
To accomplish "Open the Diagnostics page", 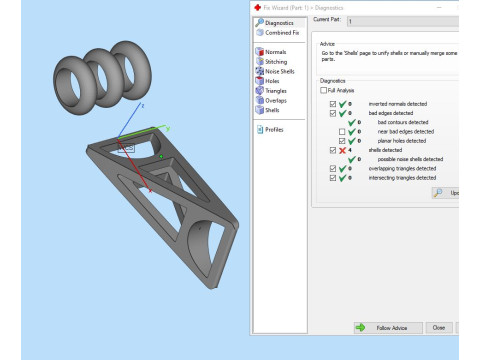I will [279, 23].
